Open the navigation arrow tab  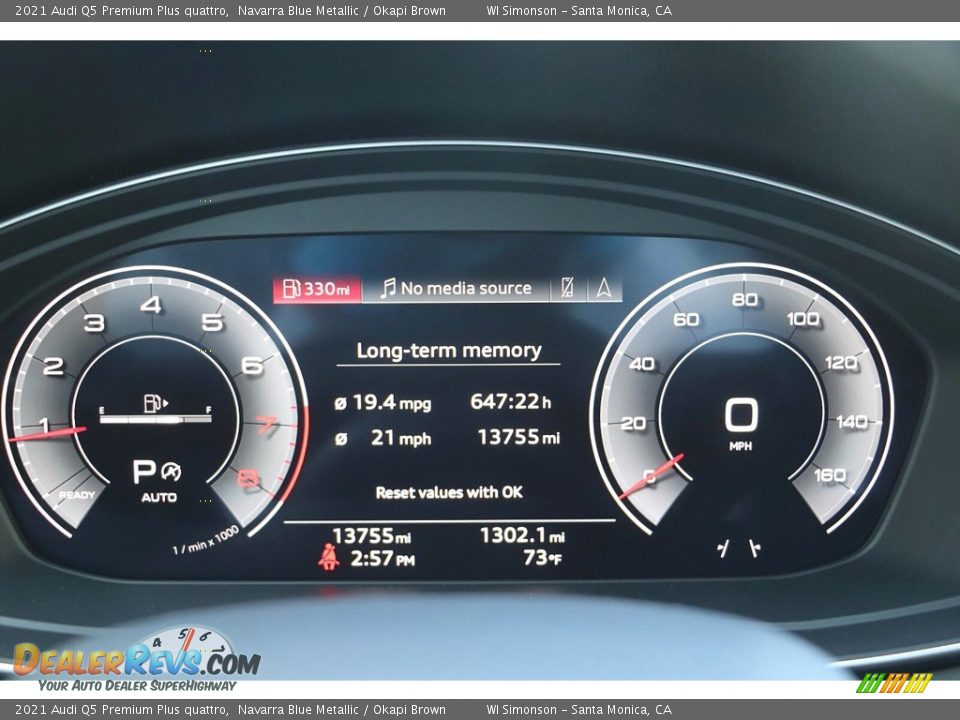pos(604,288)
